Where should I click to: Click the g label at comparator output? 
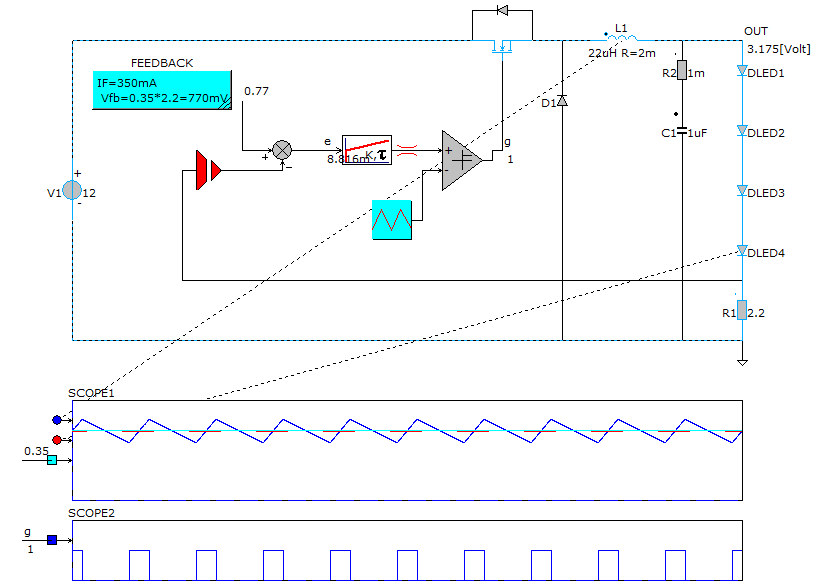507,142
